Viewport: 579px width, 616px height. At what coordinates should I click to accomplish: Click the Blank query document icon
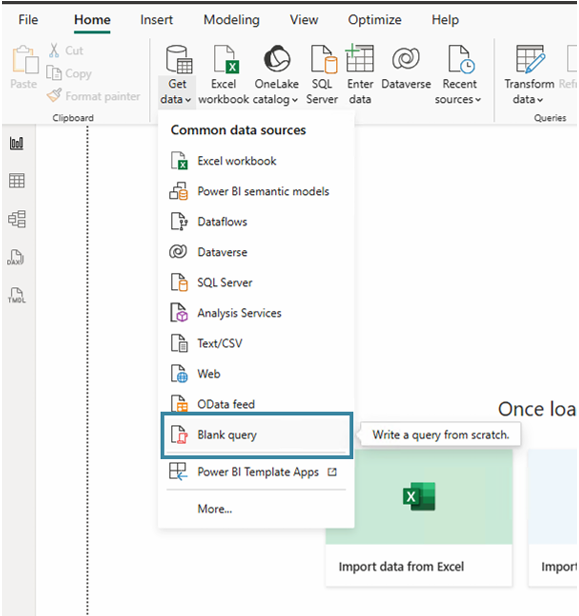point(179,434)
